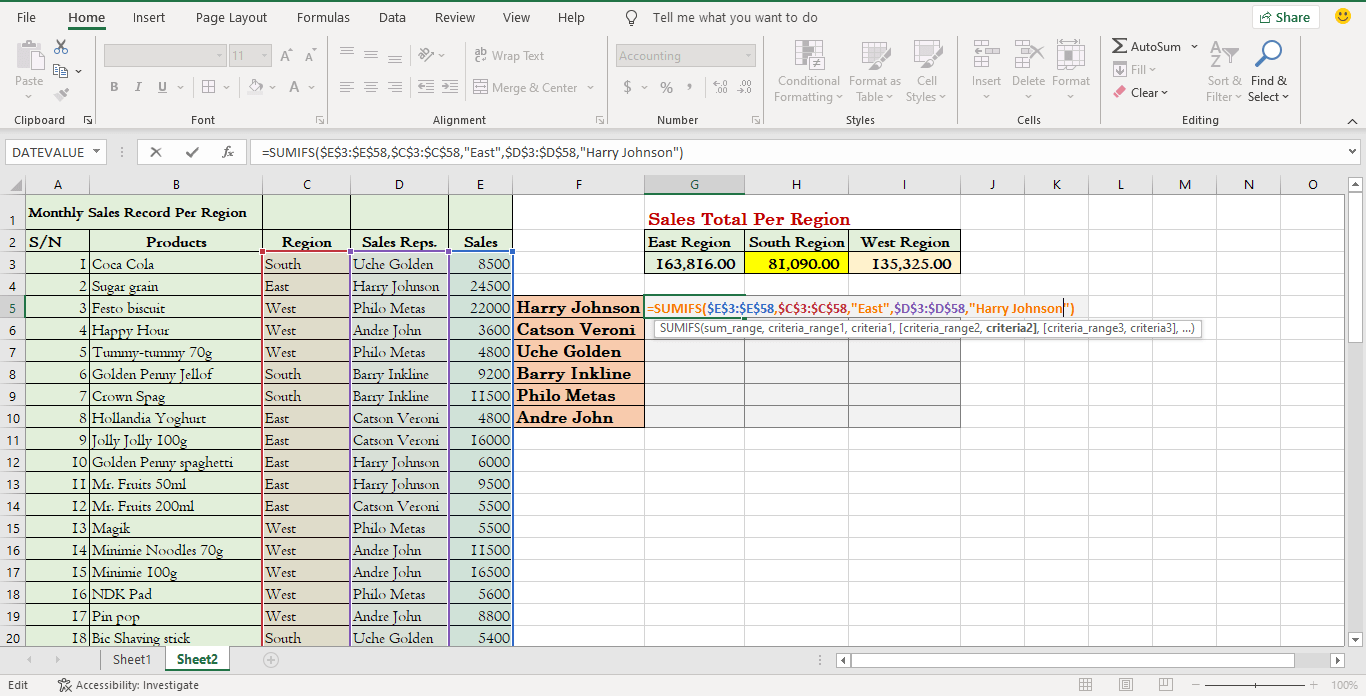Toggle bold formatting

point(114,87)
